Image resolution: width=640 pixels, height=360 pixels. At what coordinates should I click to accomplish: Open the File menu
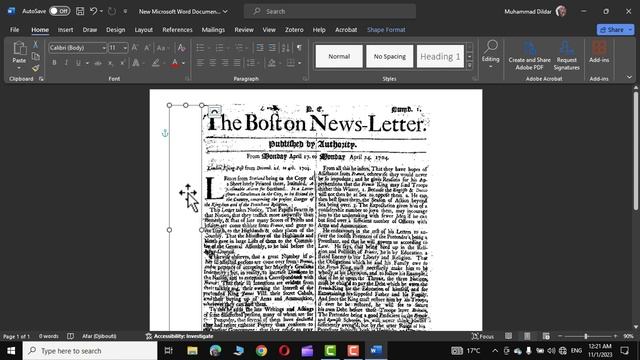(15, 30)
